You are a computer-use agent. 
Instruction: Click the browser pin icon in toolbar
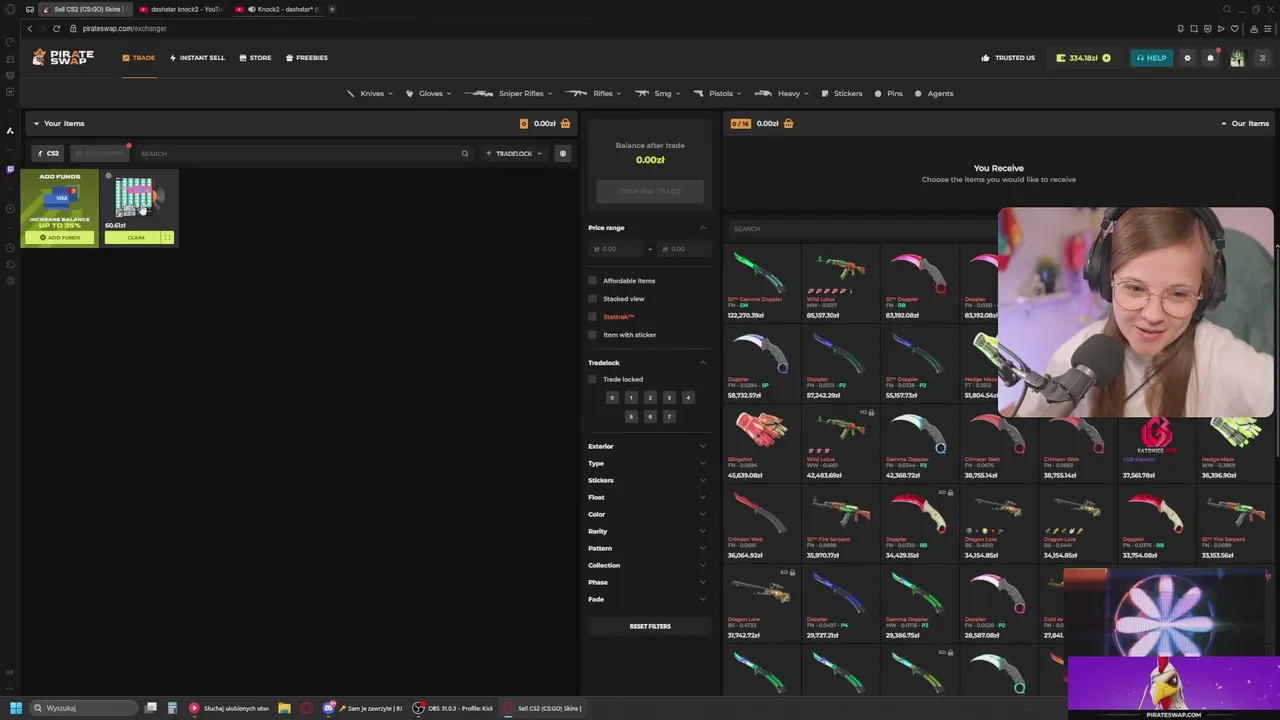(x=1181, y=28)
